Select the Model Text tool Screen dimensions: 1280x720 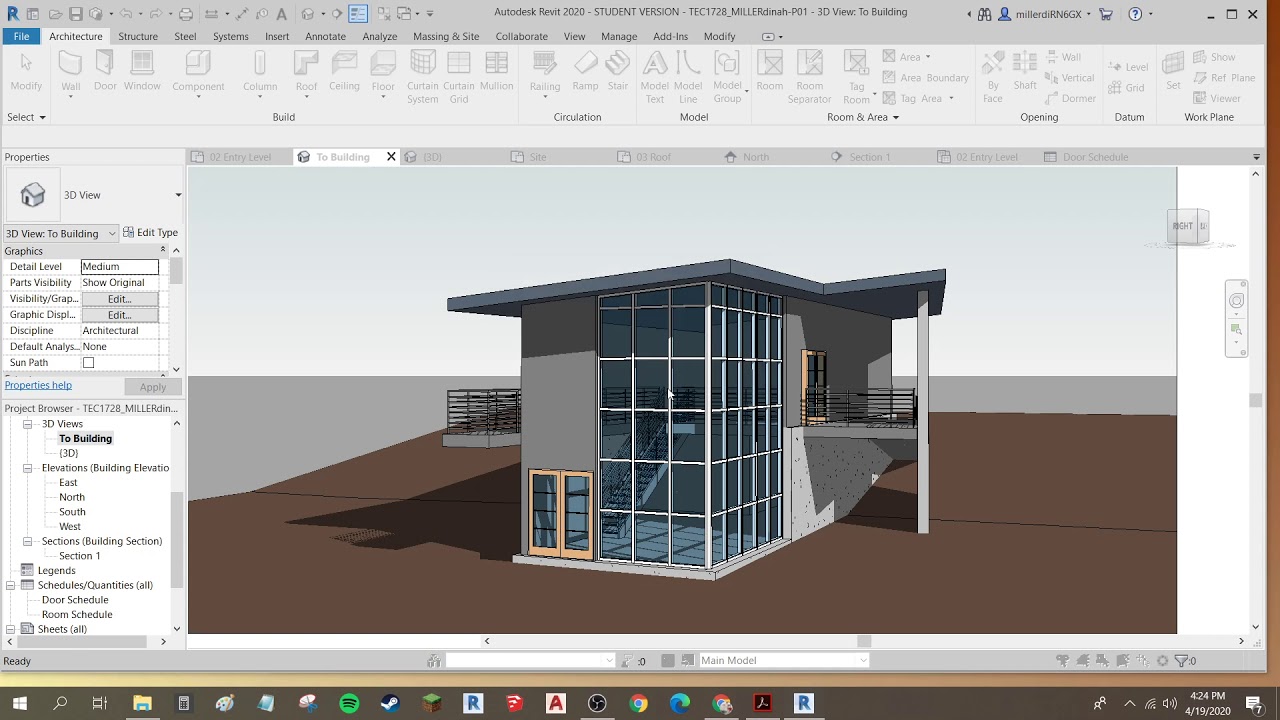click(x=654, y=77)
